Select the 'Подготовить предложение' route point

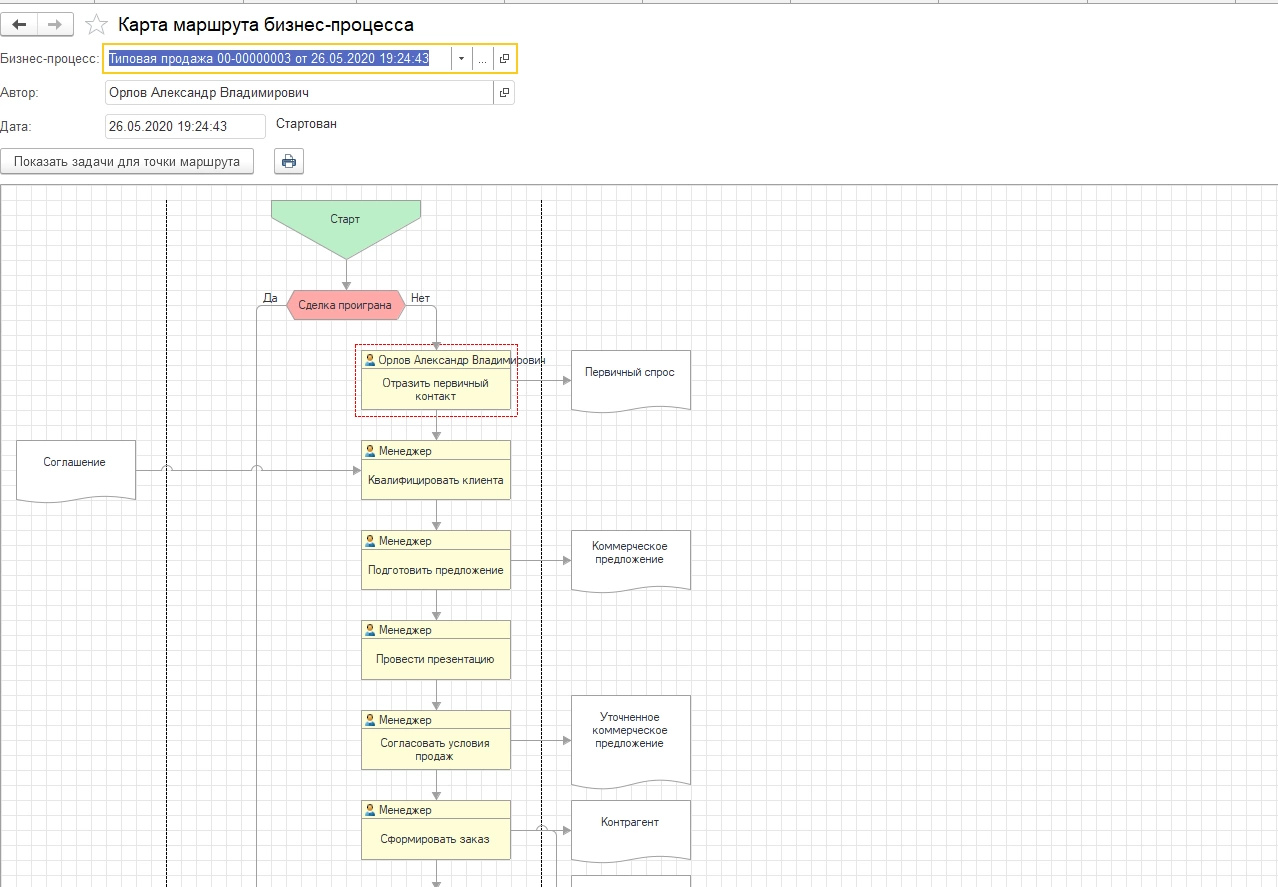pos(435,570)
